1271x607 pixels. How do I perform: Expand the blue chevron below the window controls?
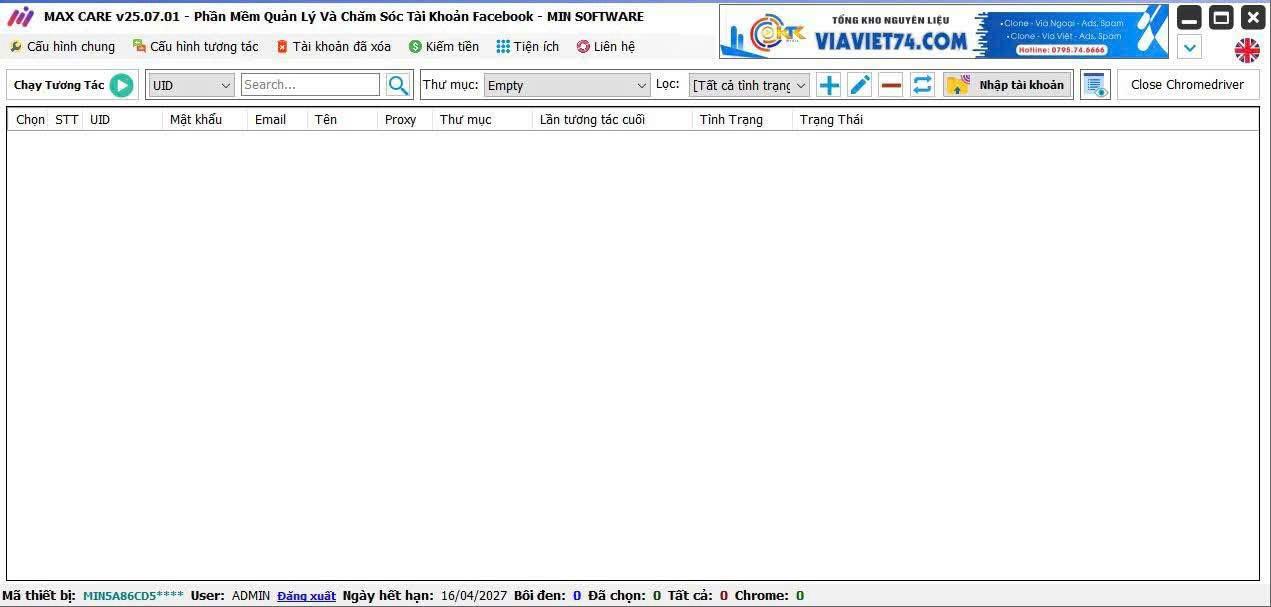coord(1189,47)
